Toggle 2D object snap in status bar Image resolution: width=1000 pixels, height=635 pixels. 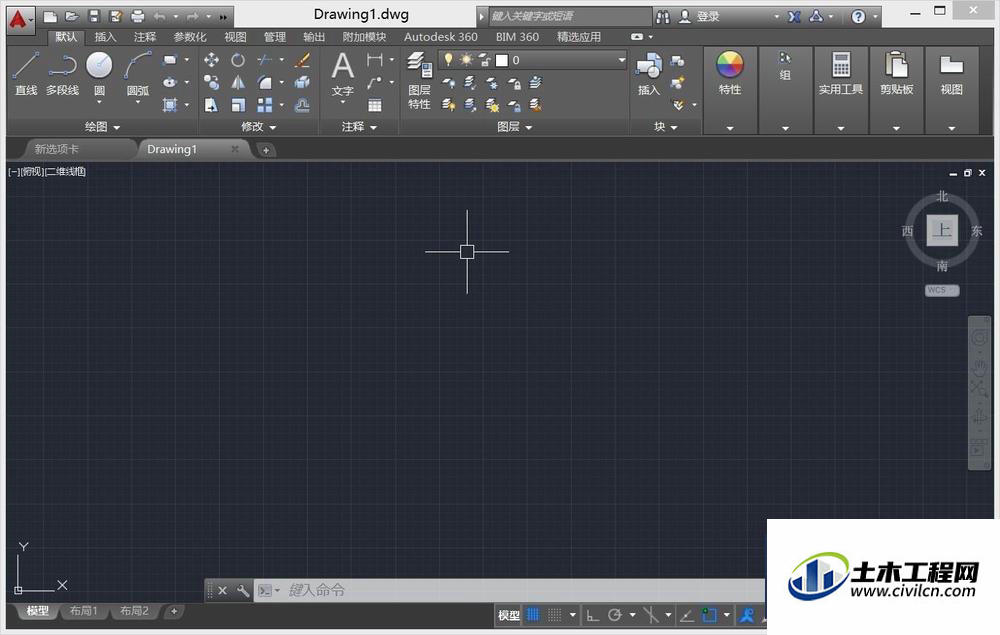[x=709, y=615]
